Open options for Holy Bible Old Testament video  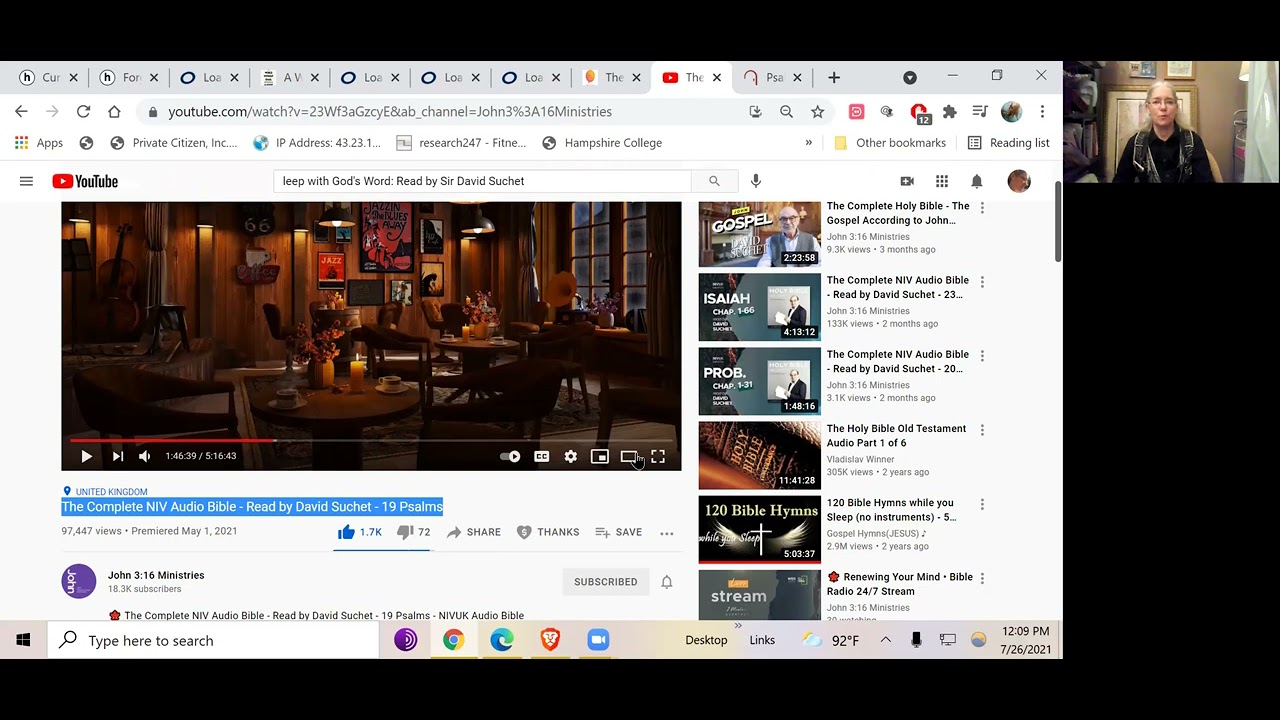coord(982,430)
